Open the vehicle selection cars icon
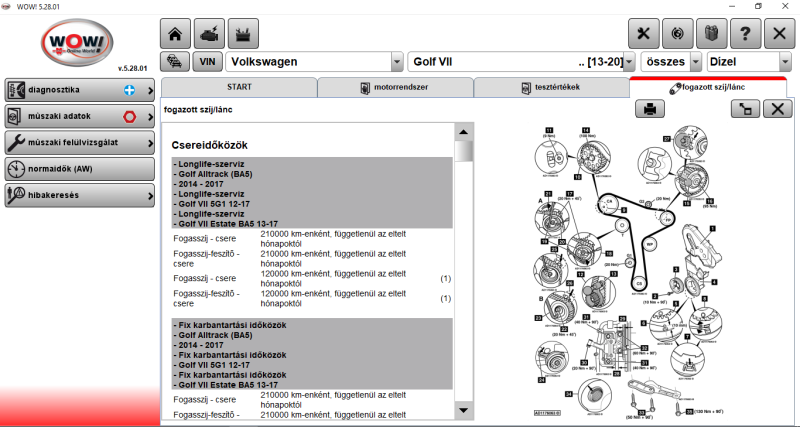Screen dimensions: 800x427 point(175,62)
